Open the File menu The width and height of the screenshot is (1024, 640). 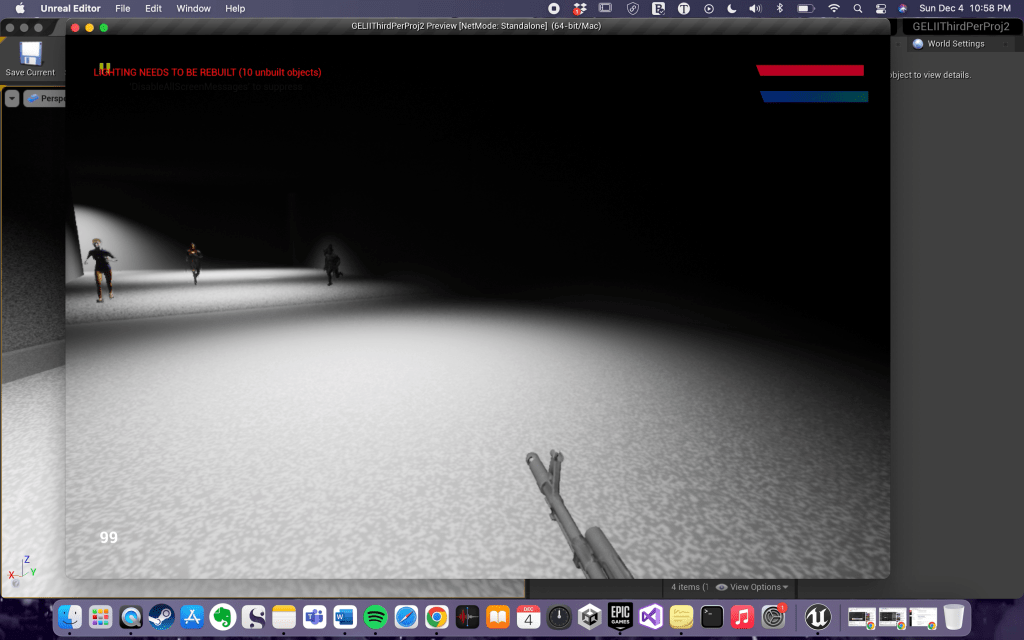point(123,8)
